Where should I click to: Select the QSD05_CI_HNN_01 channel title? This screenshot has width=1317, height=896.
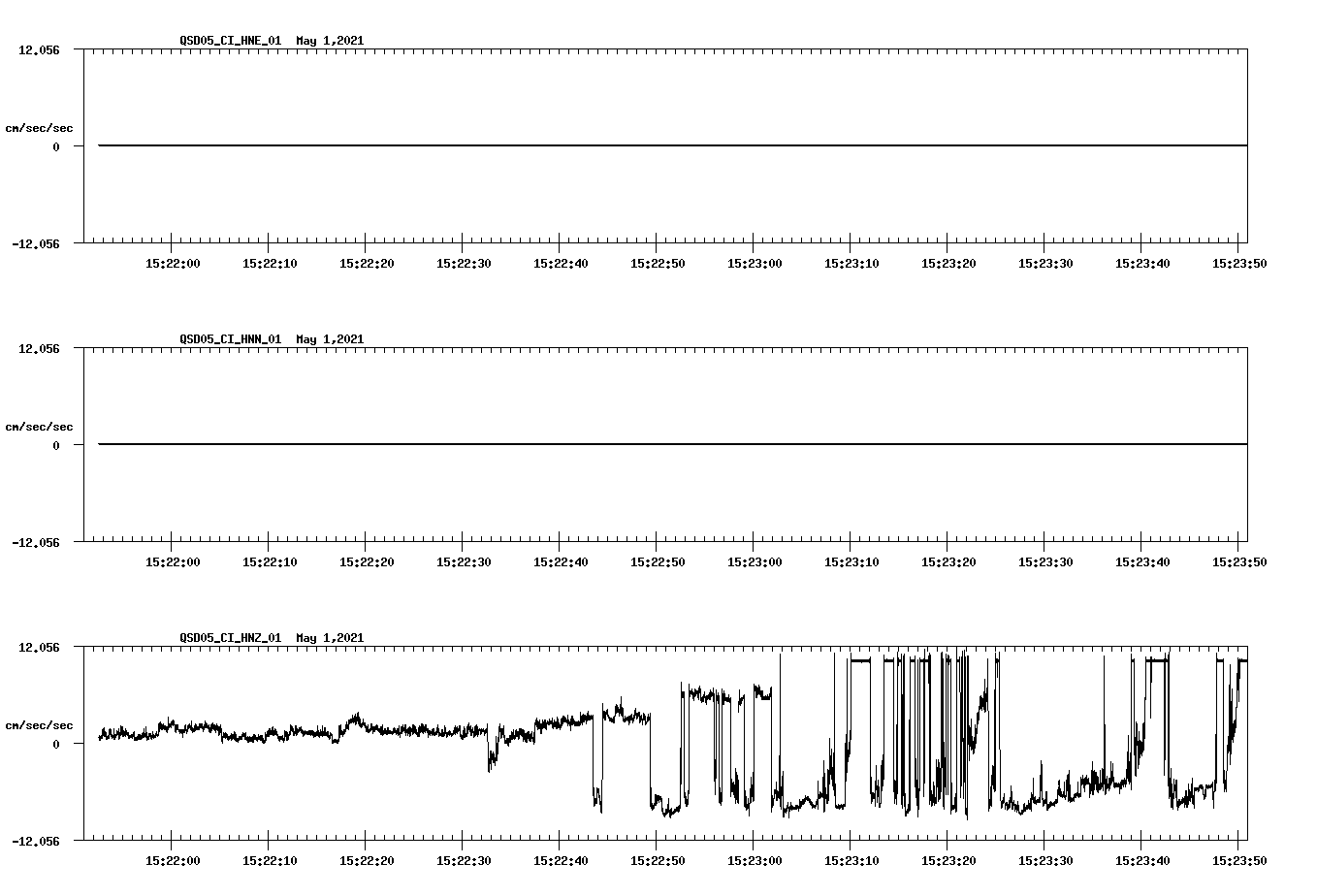(x=233, y=339)
